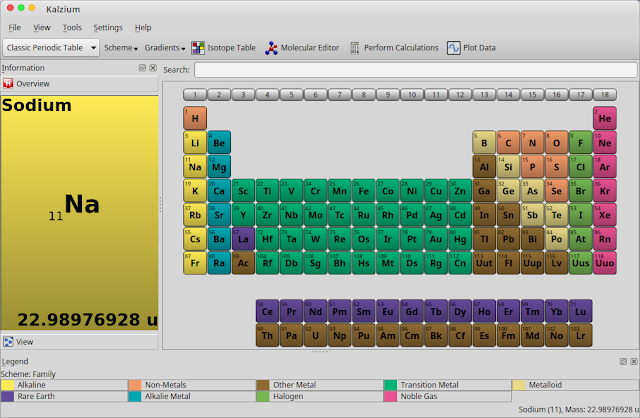Select the Silicon (Si) element tile
Screen dimensions: 640x418
pyautogui.click(x=508, y=167)
